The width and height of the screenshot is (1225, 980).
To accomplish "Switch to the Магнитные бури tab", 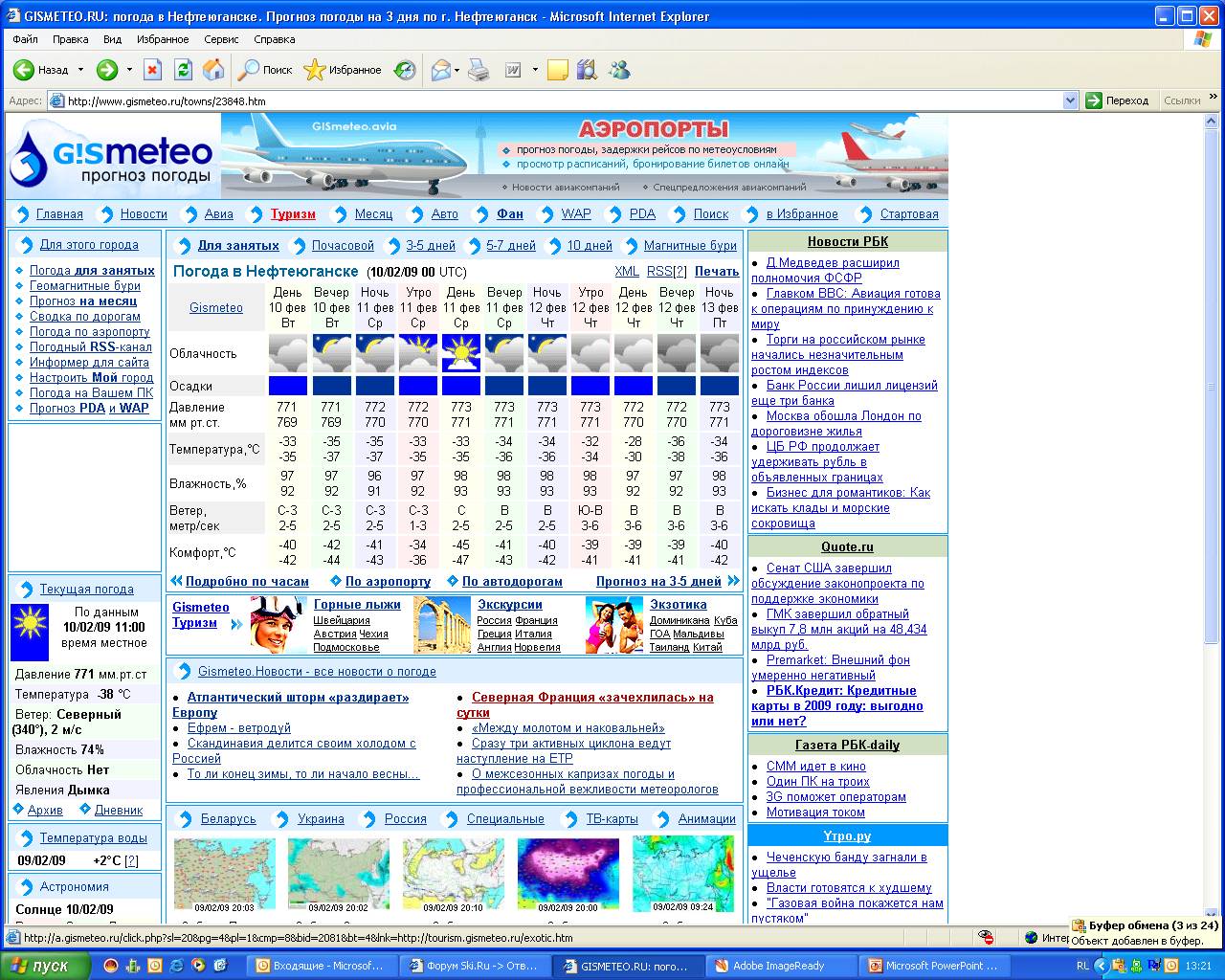I will (690, 245).
